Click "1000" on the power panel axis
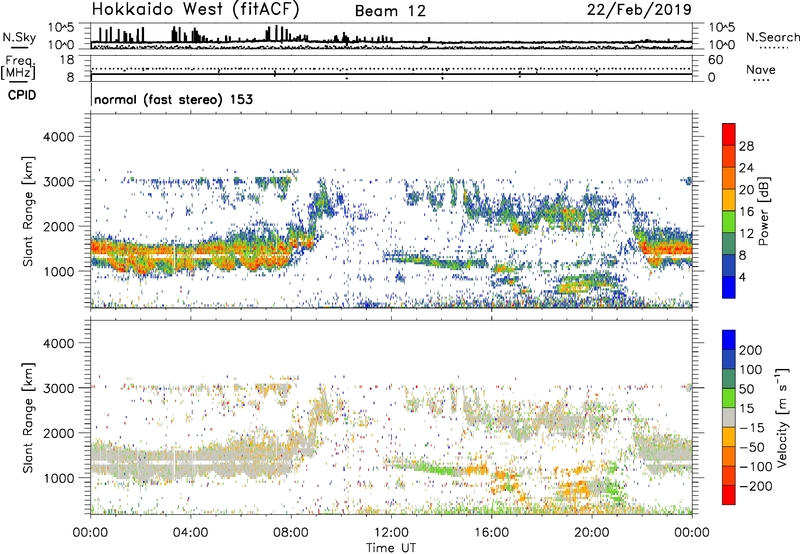 (58, 271)
